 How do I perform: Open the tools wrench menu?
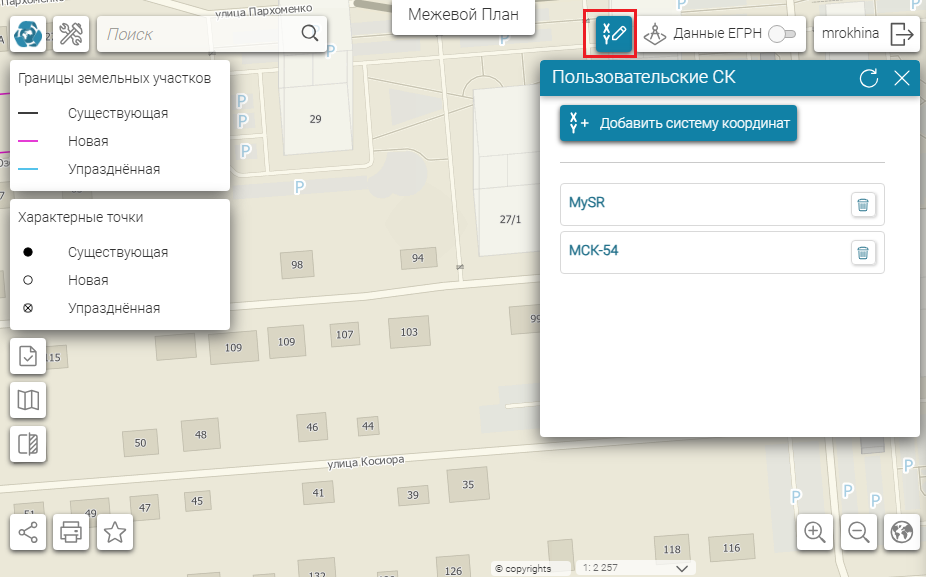pyautogui.click(x=71, y=34)
